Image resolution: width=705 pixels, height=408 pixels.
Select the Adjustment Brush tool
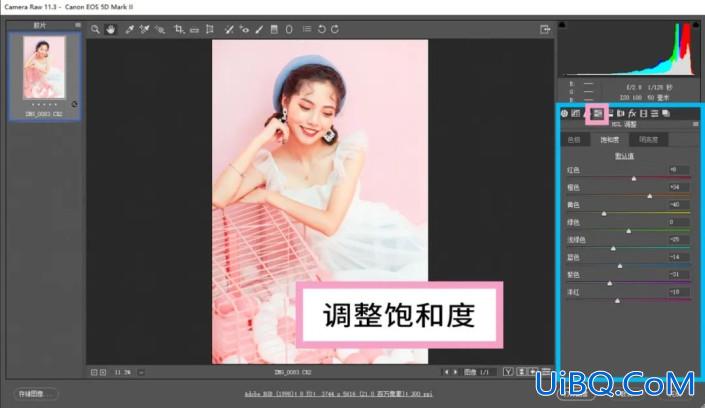click(x=259, y=30)
